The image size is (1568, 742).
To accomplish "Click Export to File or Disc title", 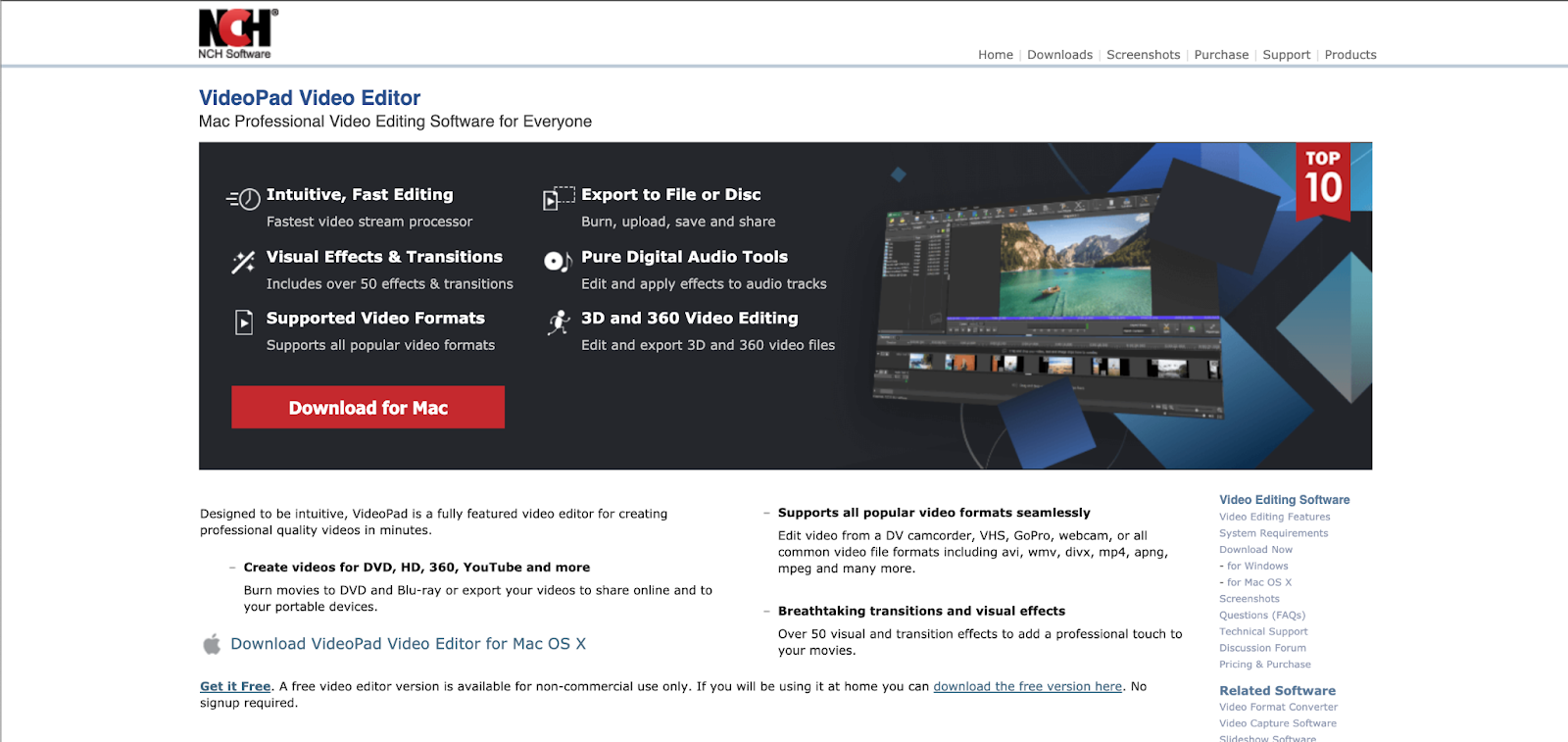I will pos(670,194).
